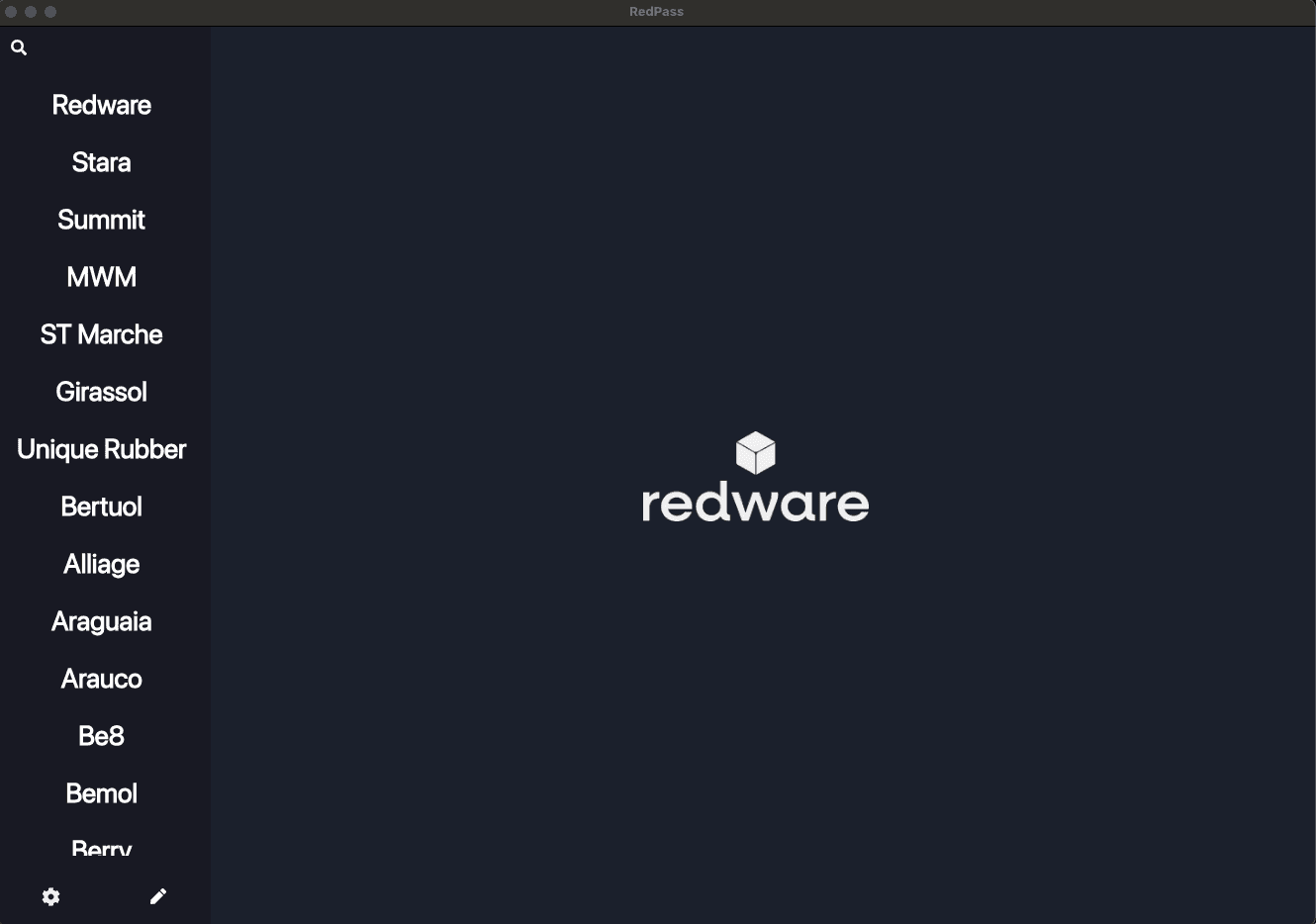Open the Unique Rubber entry
Screen dimensions: 1316x924
(x=102, y=449)
